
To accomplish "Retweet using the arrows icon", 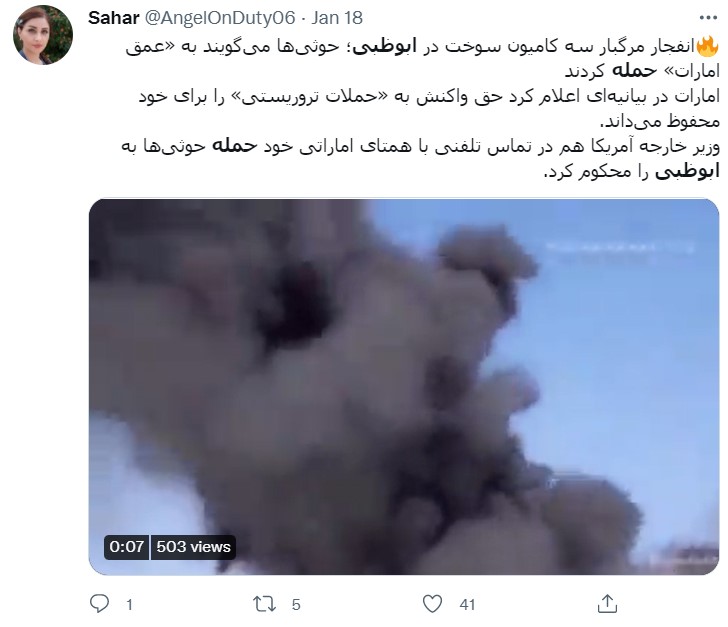I will pos(265,604).
